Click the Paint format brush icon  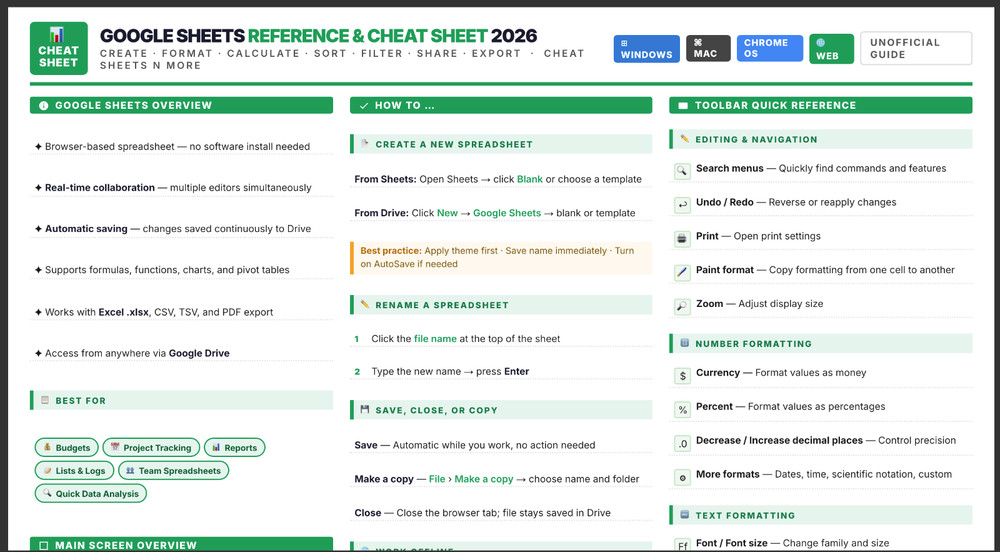pyautogui.click(x=682, y=272)
